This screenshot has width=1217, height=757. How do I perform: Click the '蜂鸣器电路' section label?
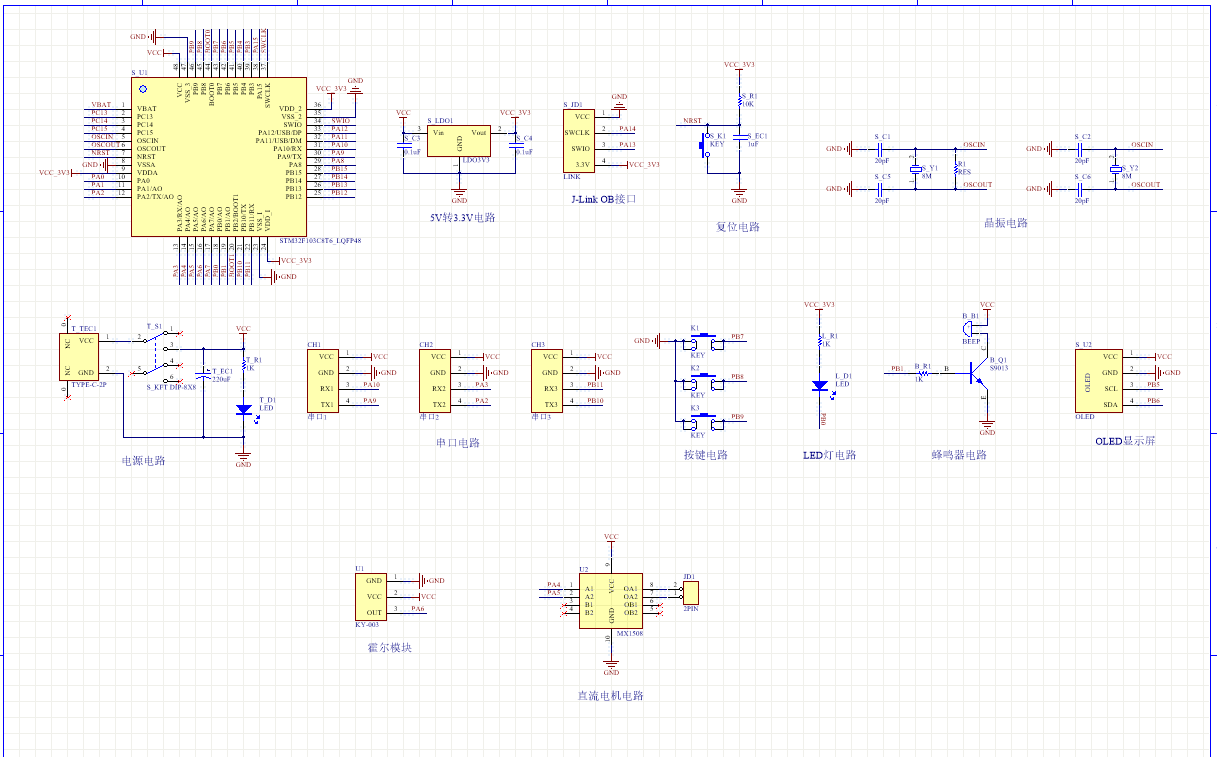coord(958,454)
